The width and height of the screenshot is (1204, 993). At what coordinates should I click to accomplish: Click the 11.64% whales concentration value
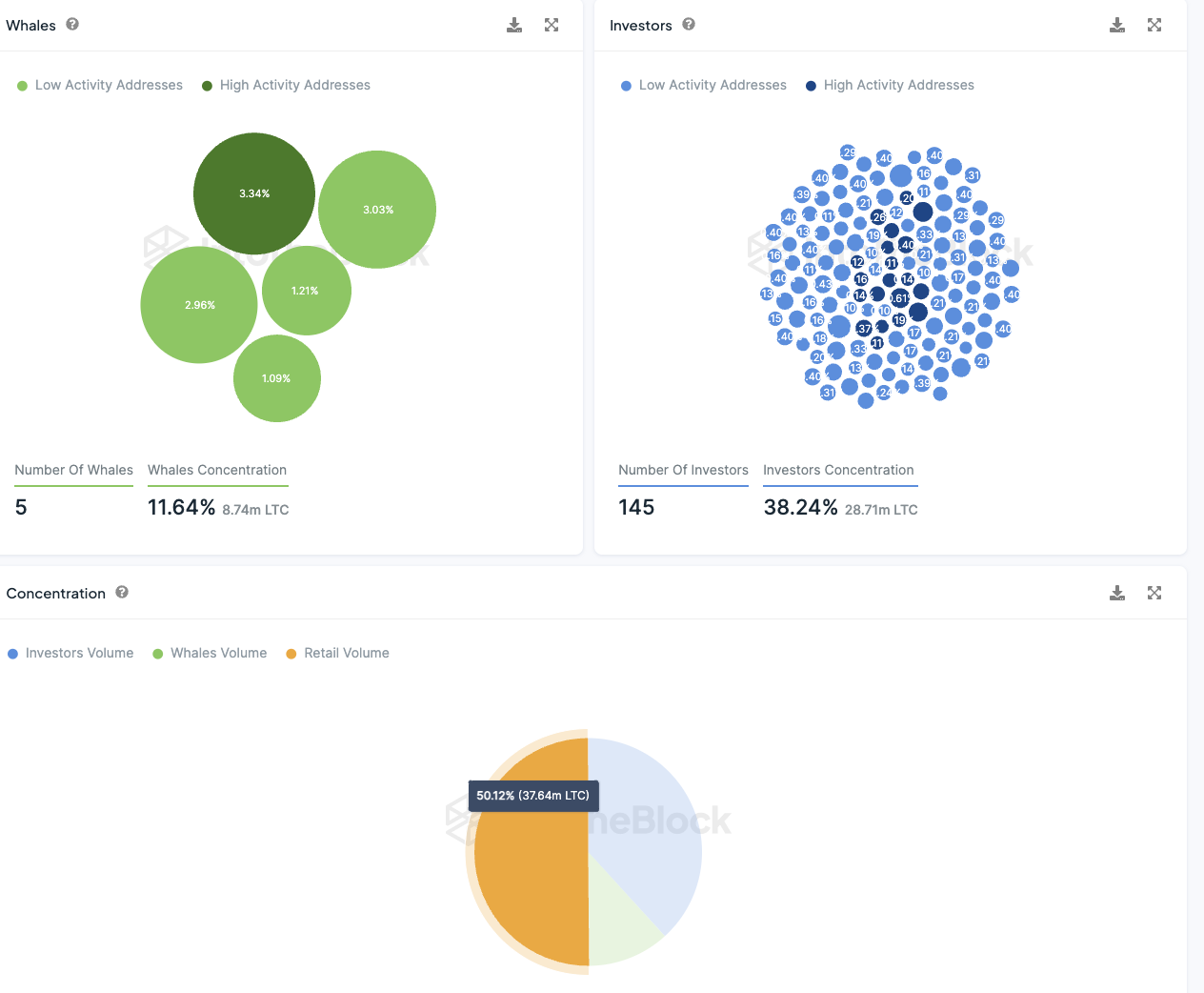pyautogui.click(x=181, y=507)
